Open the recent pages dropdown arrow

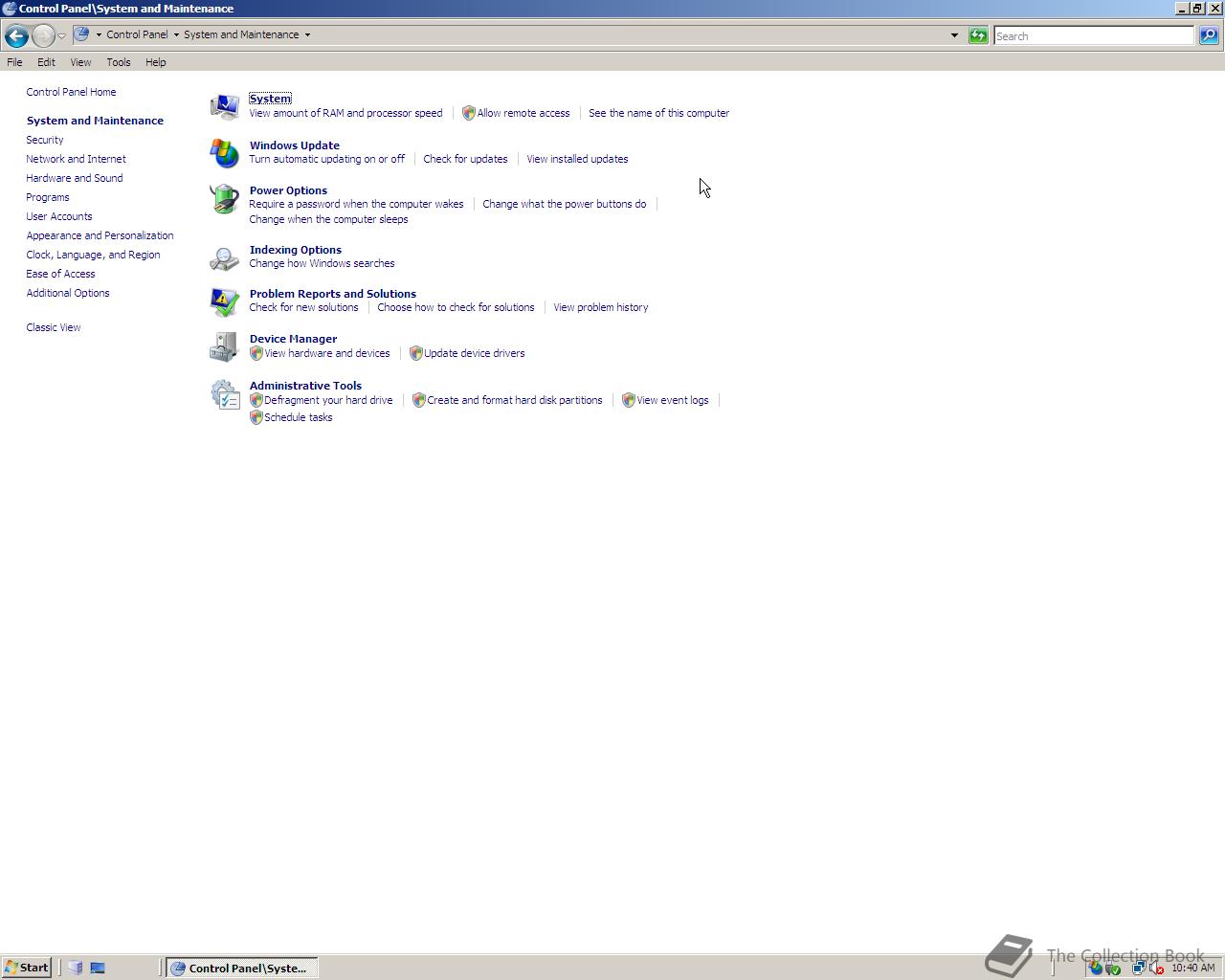click(61, 35)
